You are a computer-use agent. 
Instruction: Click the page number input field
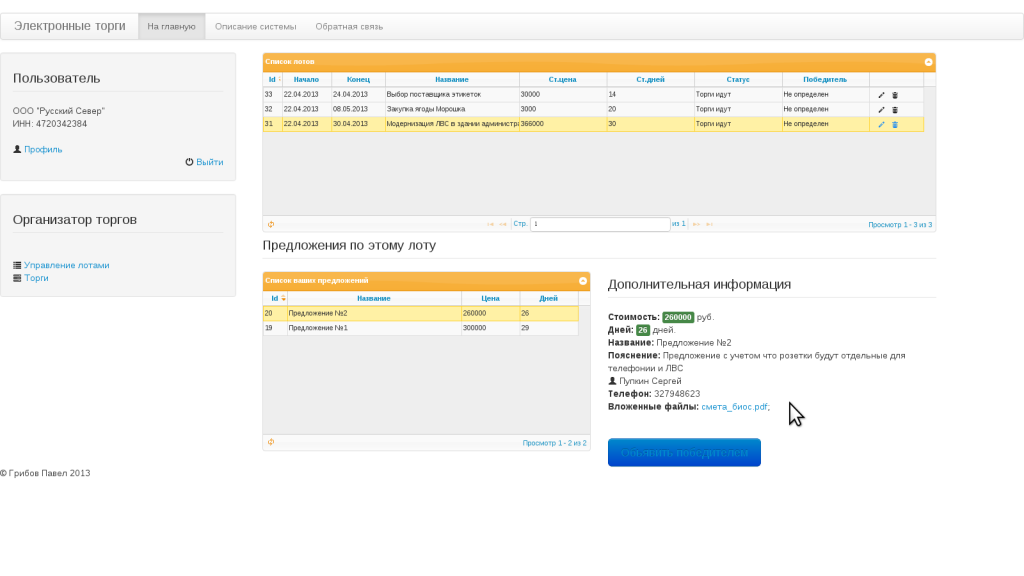[600, 224]
